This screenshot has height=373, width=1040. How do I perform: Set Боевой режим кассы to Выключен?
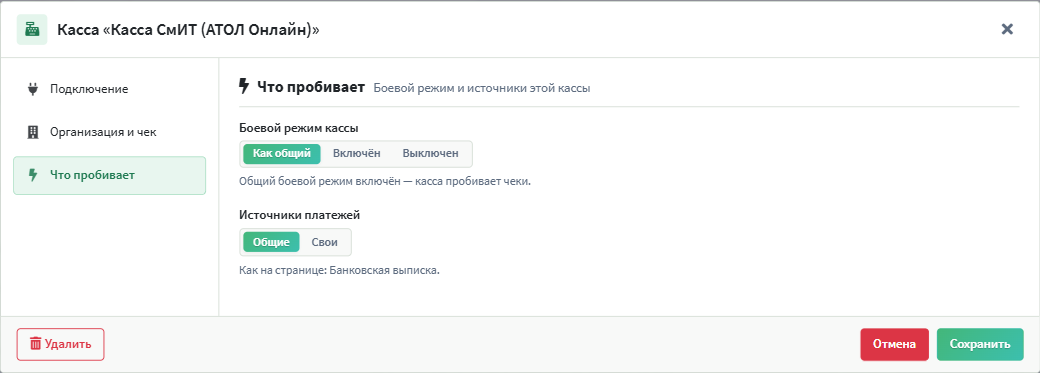tap(430, 154)
